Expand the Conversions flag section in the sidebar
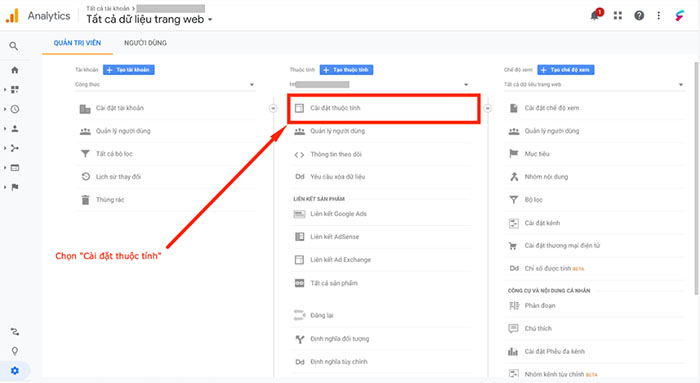The height and width of the screenshot is (383, 700). [x=15, y=187]
